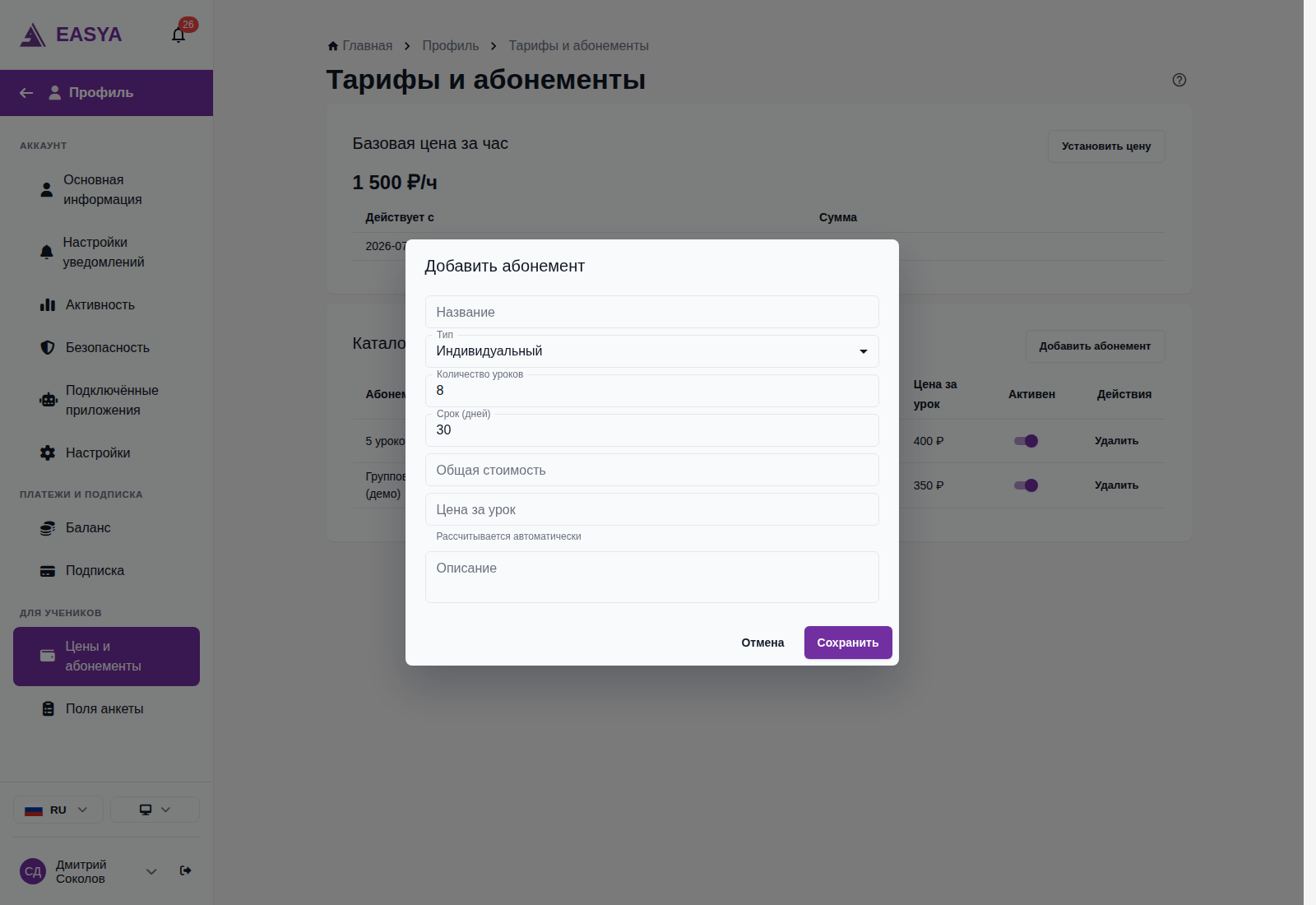Click Отмена button in dialog
This screenshot has width=1316, height=905.
[762, 643]
